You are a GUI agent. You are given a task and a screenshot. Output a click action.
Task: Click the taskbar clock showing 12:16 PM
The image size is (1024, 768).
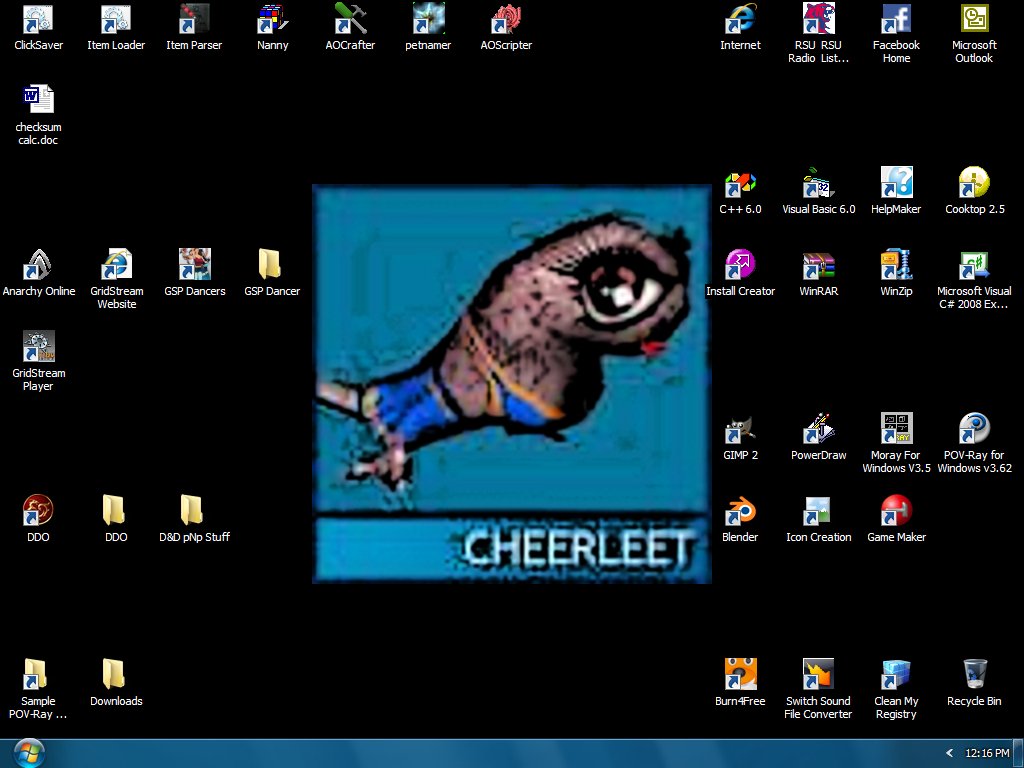(x=987, y=753)
